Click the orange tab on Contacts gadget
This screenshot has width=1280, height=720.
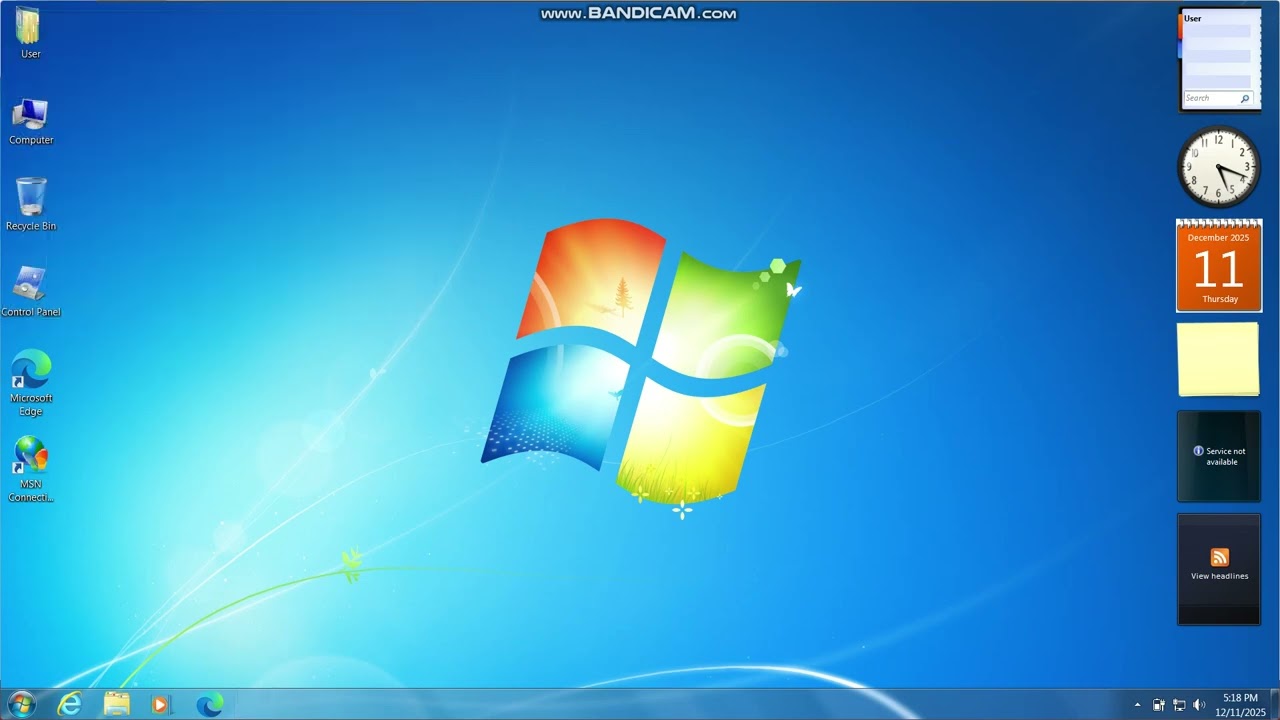pos(1181,26)
